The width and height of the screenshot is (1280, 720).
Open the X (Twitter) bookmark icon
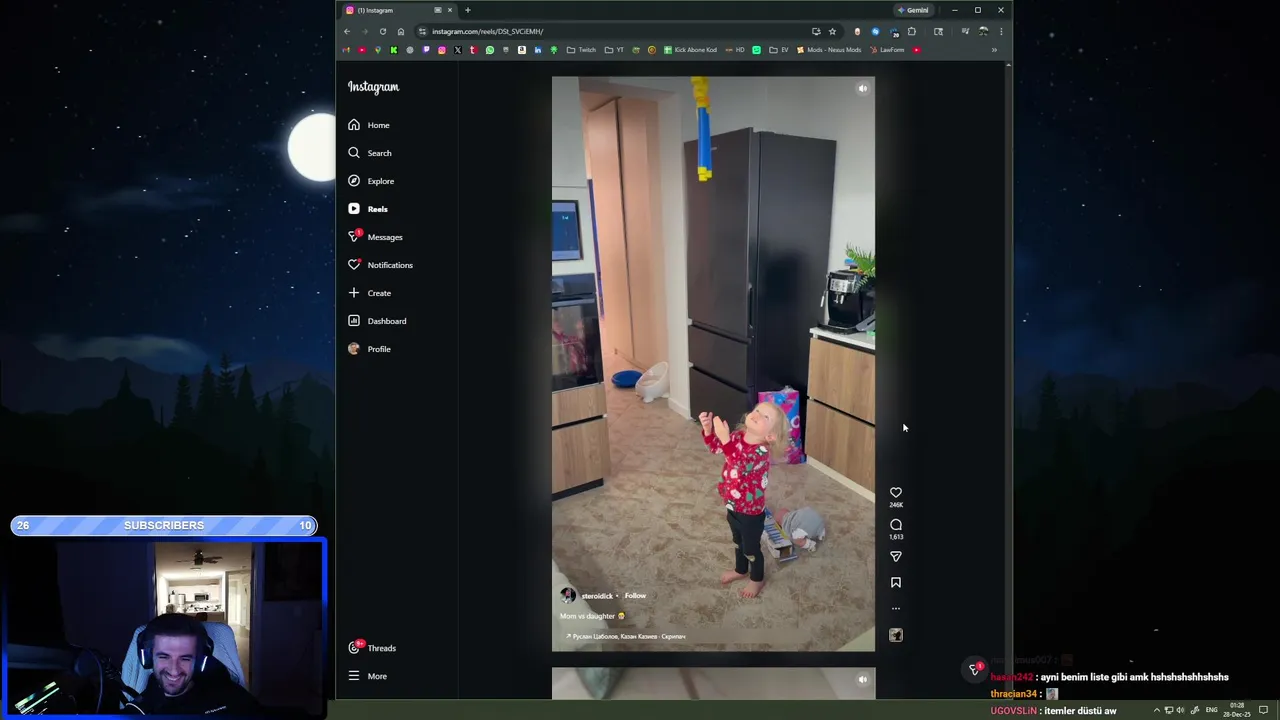pyautogui.click(x=458, y=50)
